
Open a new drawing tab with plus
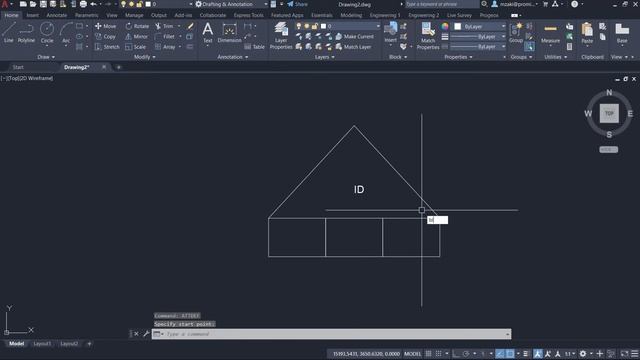(x=119, y=67)
